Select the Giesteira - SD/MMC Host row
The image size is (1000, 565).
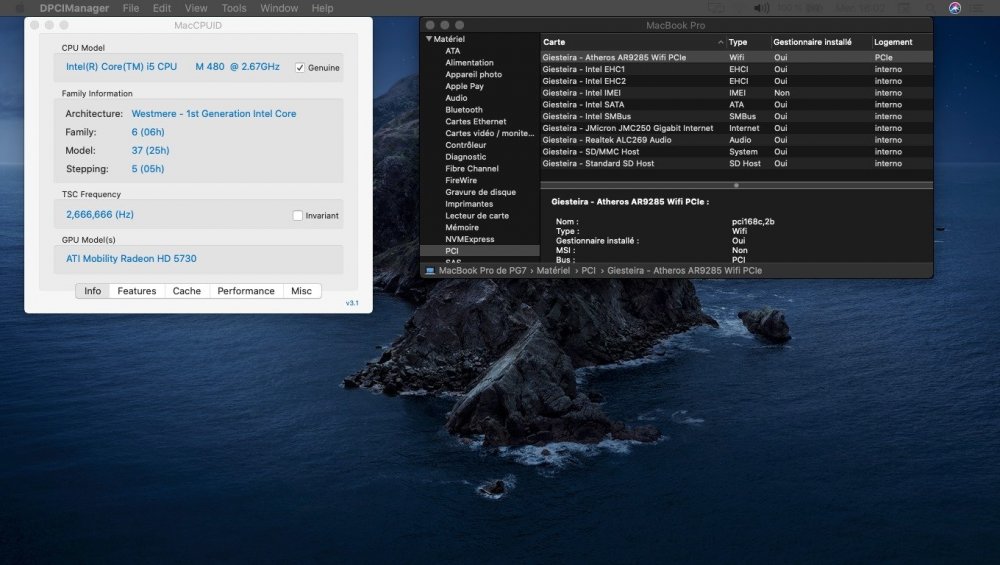(x=737, y=152)
